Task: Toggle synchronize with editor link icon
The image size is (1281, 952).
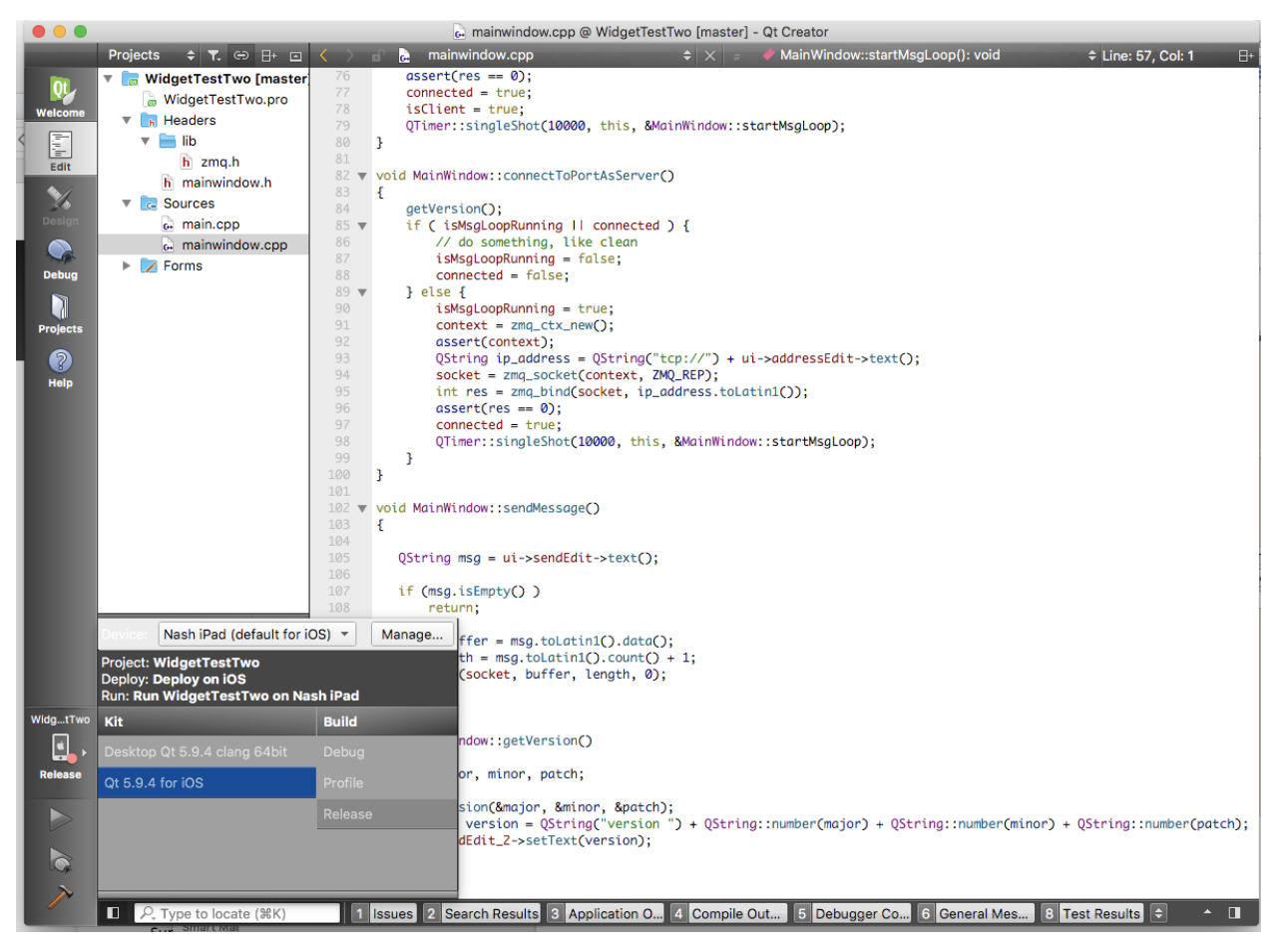Action: [x=240, y=56]
